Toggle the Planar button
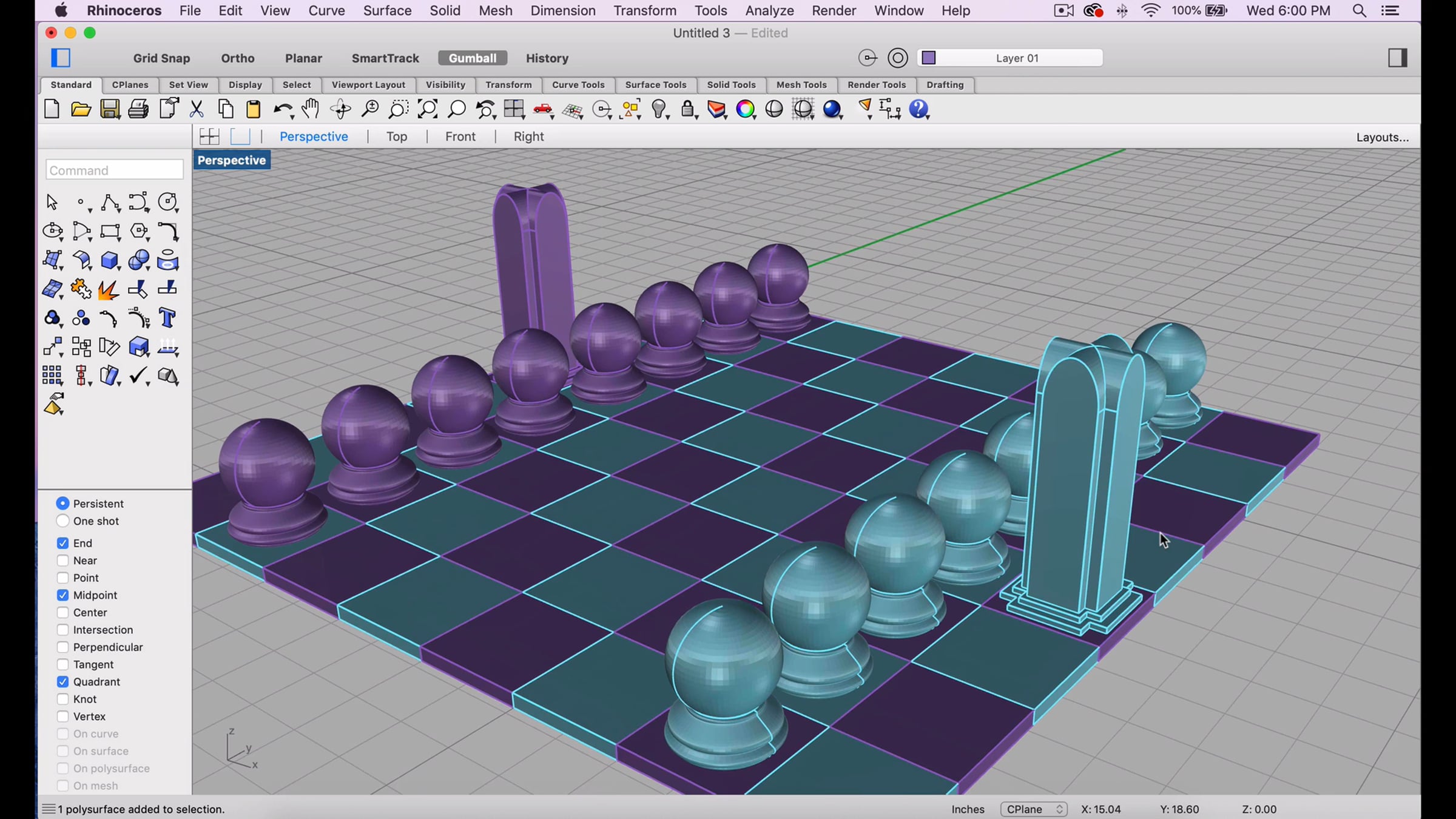1456x819 pixels. [x=303, y=58]
